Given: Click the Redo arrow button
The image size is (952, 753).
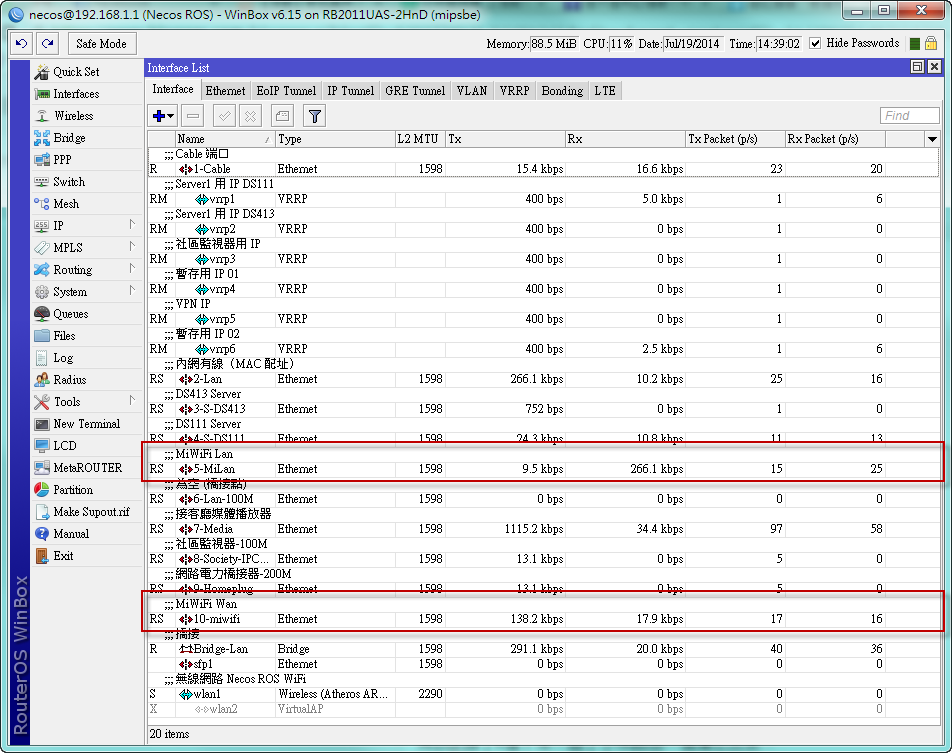Looking at the screenshot, I should (47, 44).
